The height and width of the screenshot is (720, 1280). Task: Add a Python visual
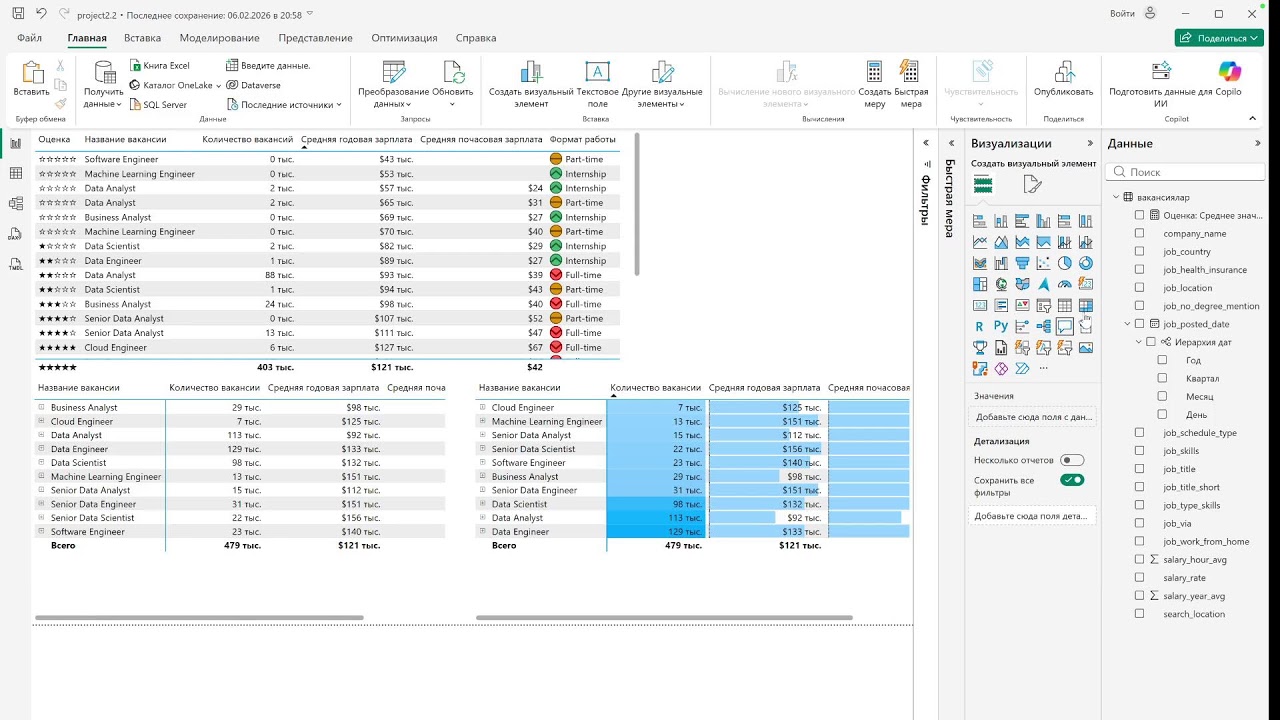(1001, 326)
